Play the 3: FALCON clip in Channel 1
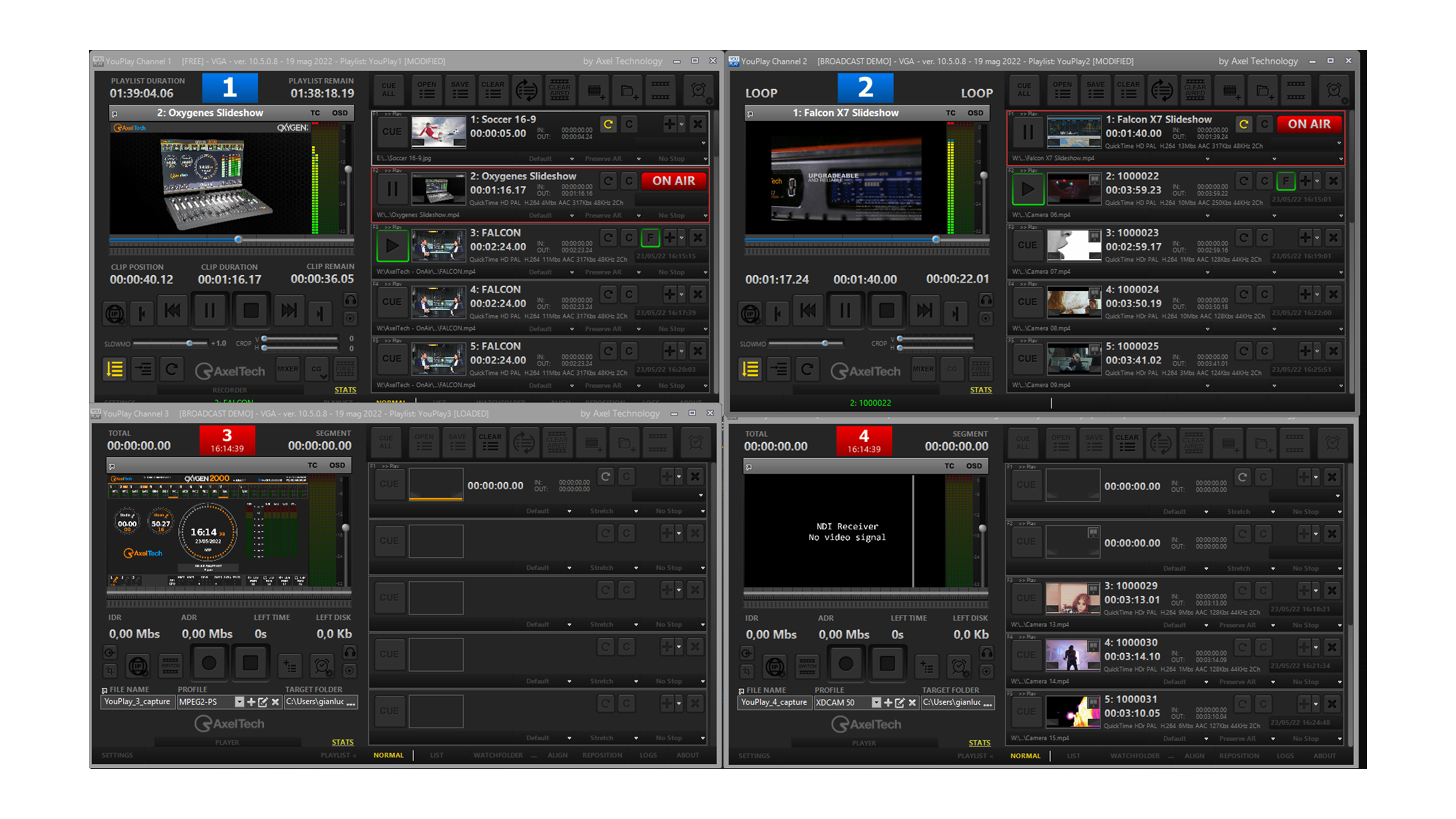 [392, 245]
